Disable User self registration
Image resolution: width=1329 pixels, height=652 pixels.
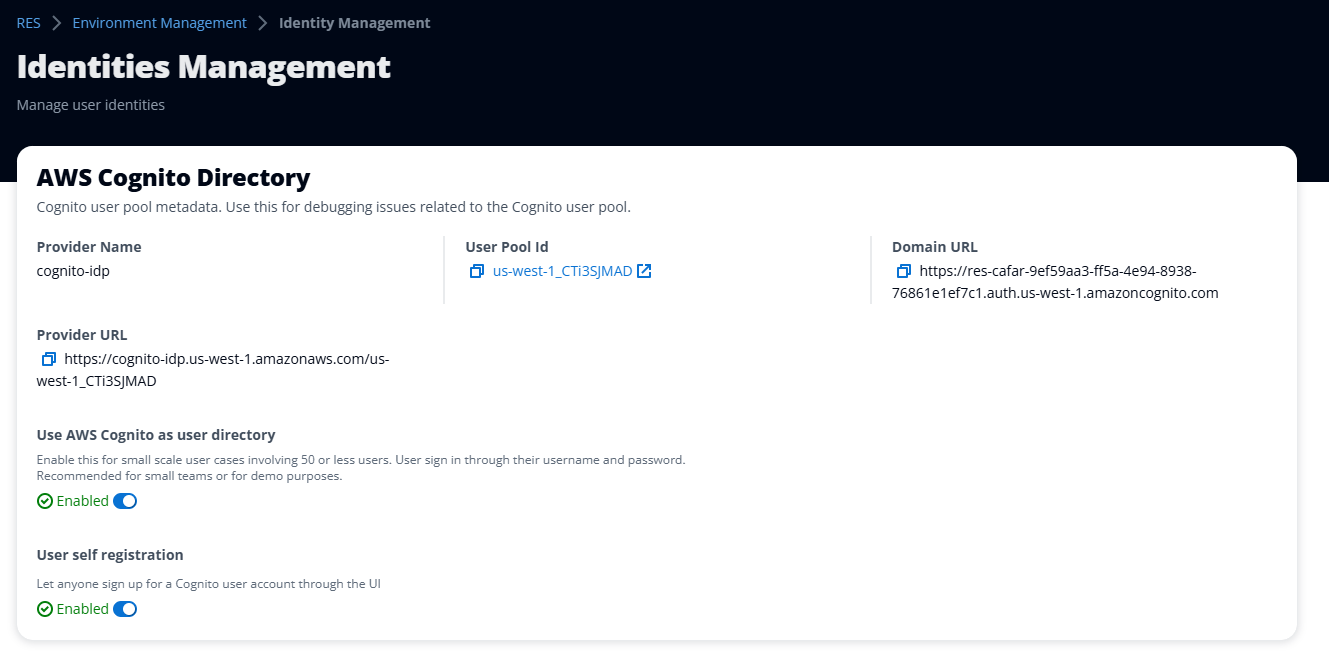[x=124, y=608]
